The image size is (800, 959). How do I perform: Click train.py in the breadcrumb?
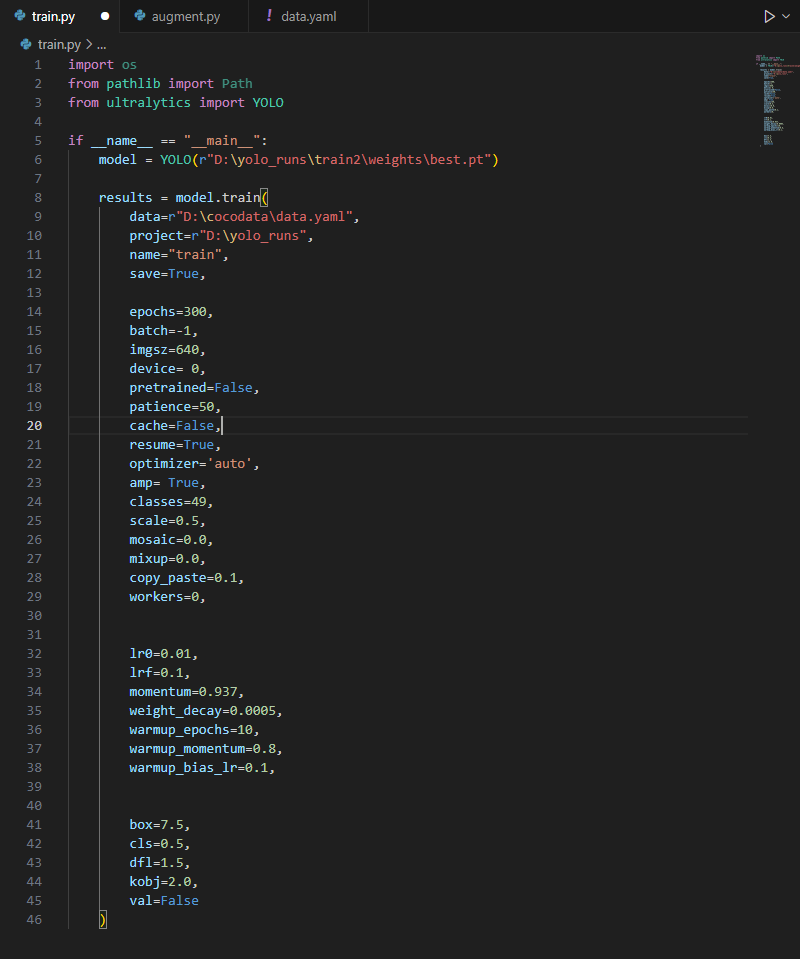pos(59,44)
